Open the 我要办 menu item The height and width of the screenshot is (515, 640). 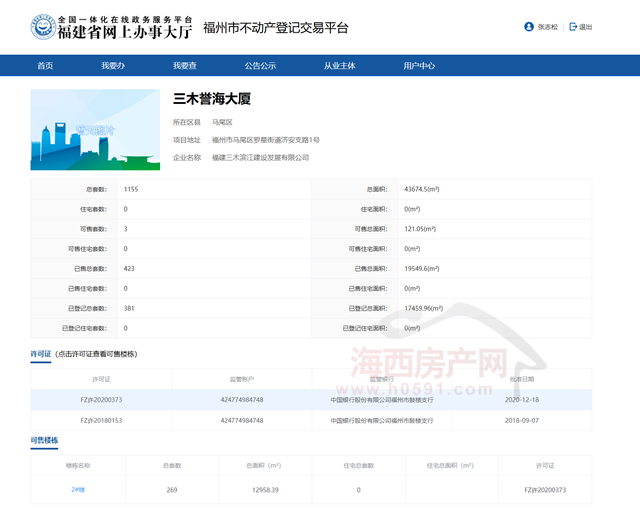pos(112,66)
